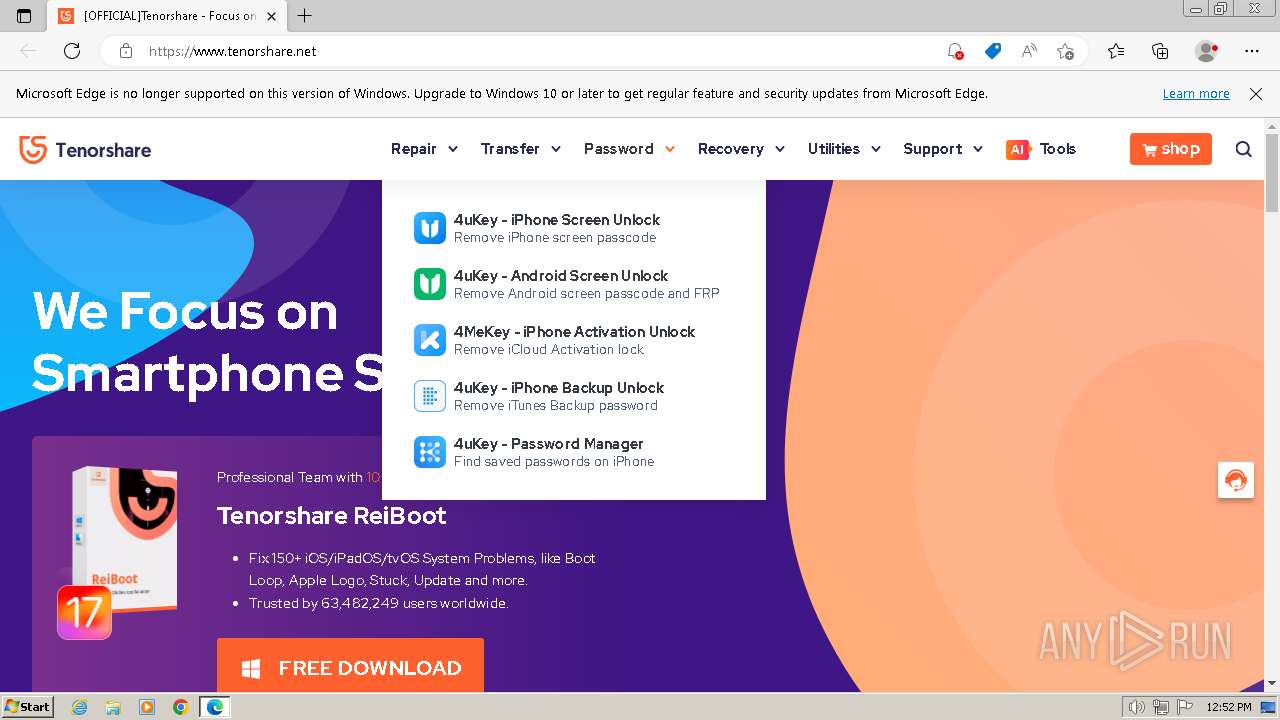Open Edge Settings and more menu

coord(1252,51)
